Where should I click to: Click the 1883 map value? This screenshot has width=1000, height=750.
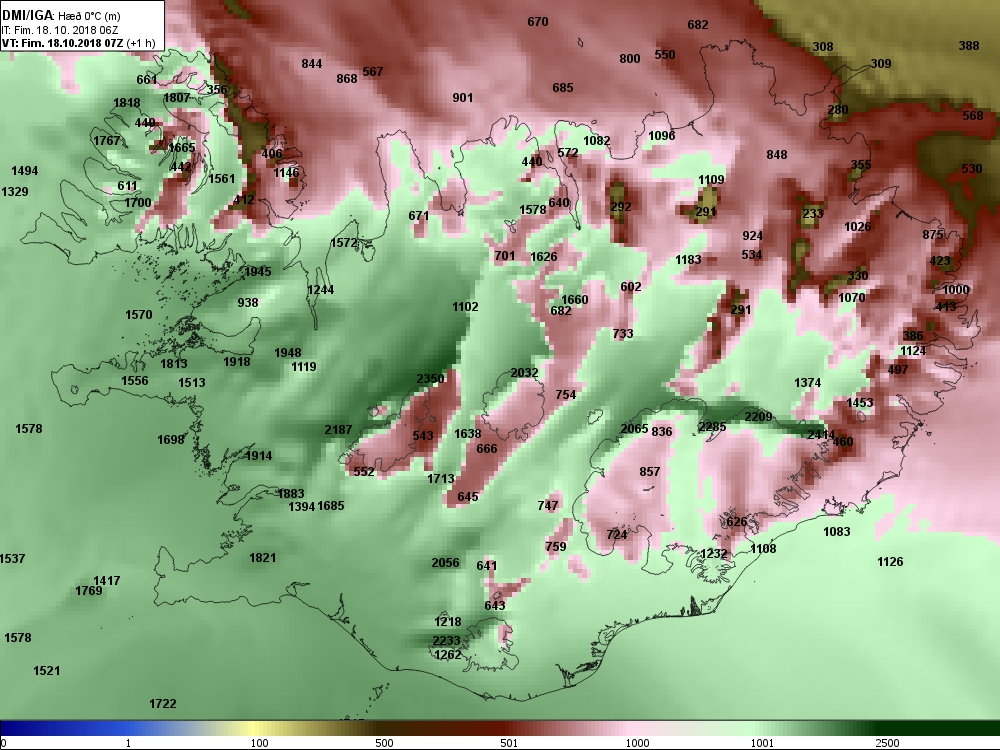tap(291, 494)
